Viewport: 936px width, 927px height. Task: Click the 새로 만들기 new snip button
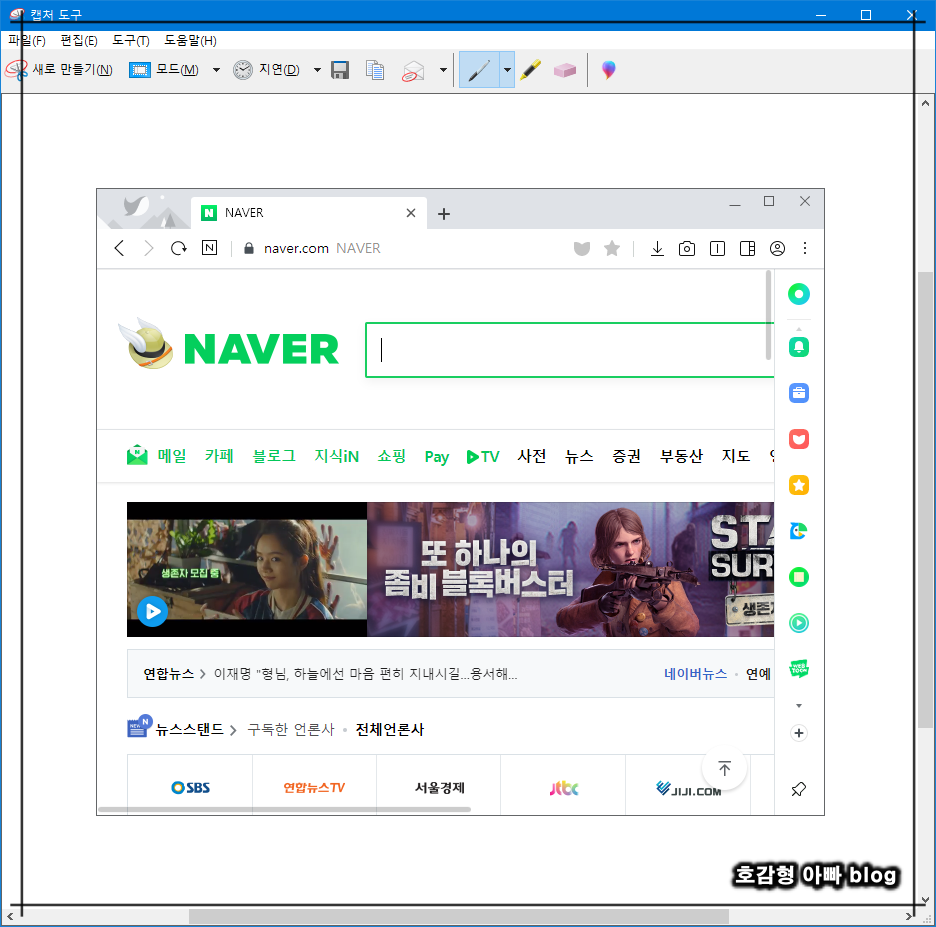pyautogui.click(x=58, y=70)
